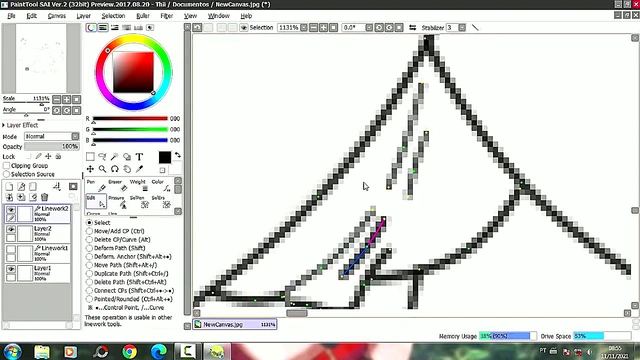This screenshot has height=360, width=640.
Task: Open the File menu
Action: (x=11, y=16)
